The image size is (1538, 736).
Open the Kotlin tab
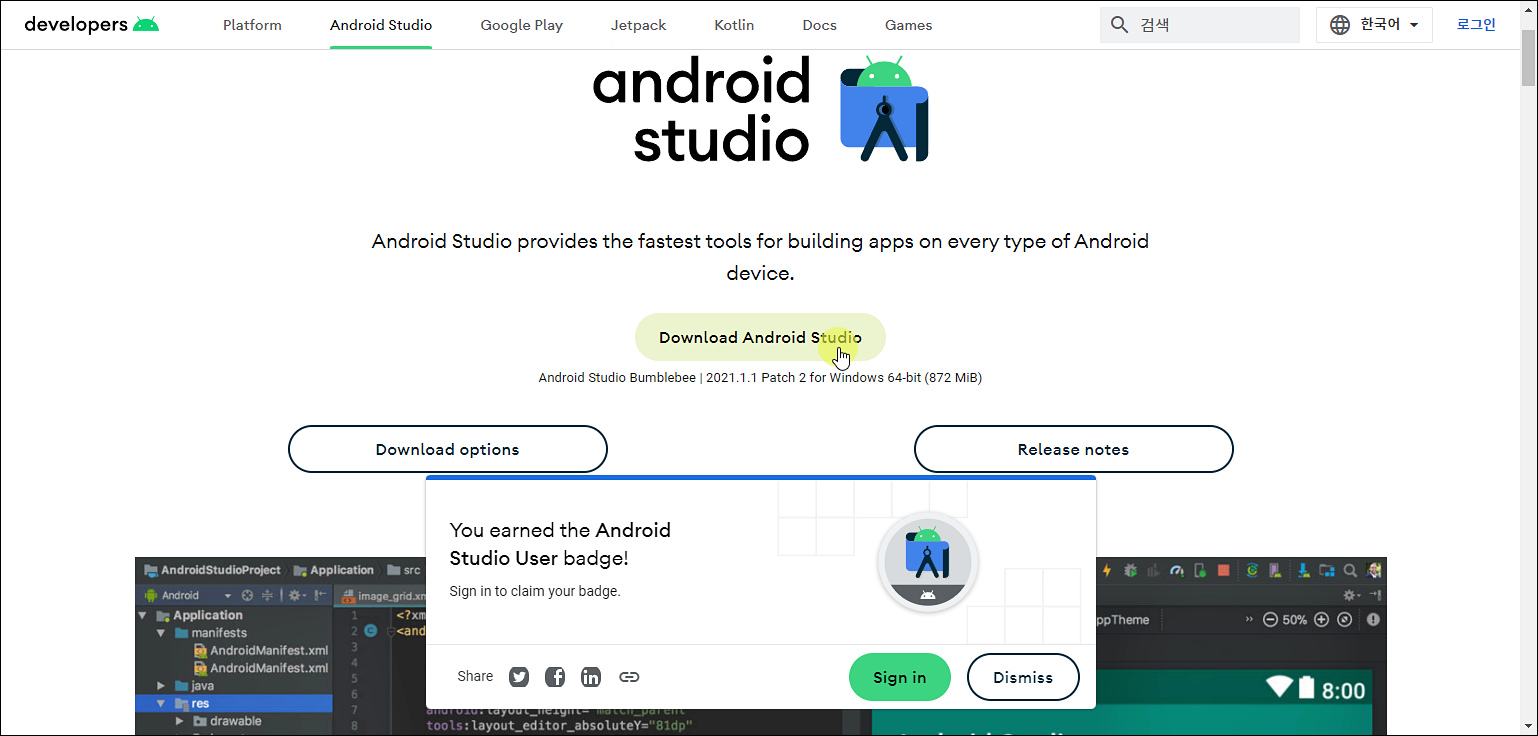734,25
